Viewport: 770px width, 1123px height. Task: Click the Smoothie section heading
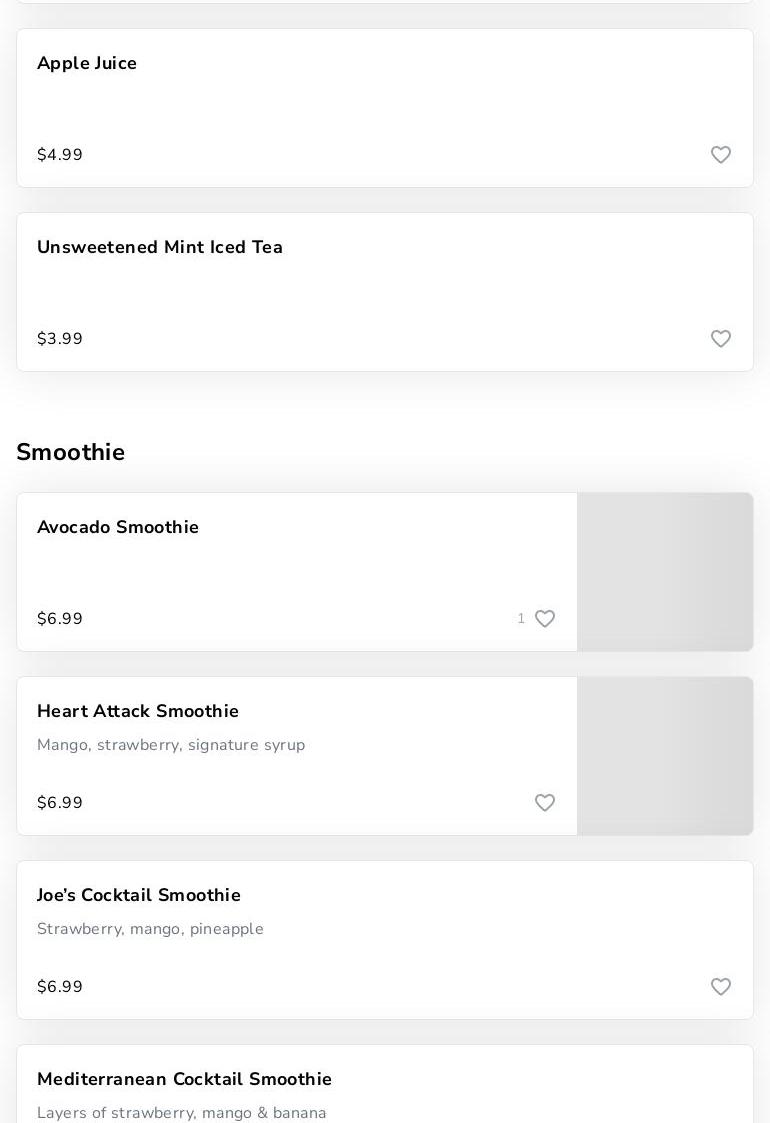point(71,453)
